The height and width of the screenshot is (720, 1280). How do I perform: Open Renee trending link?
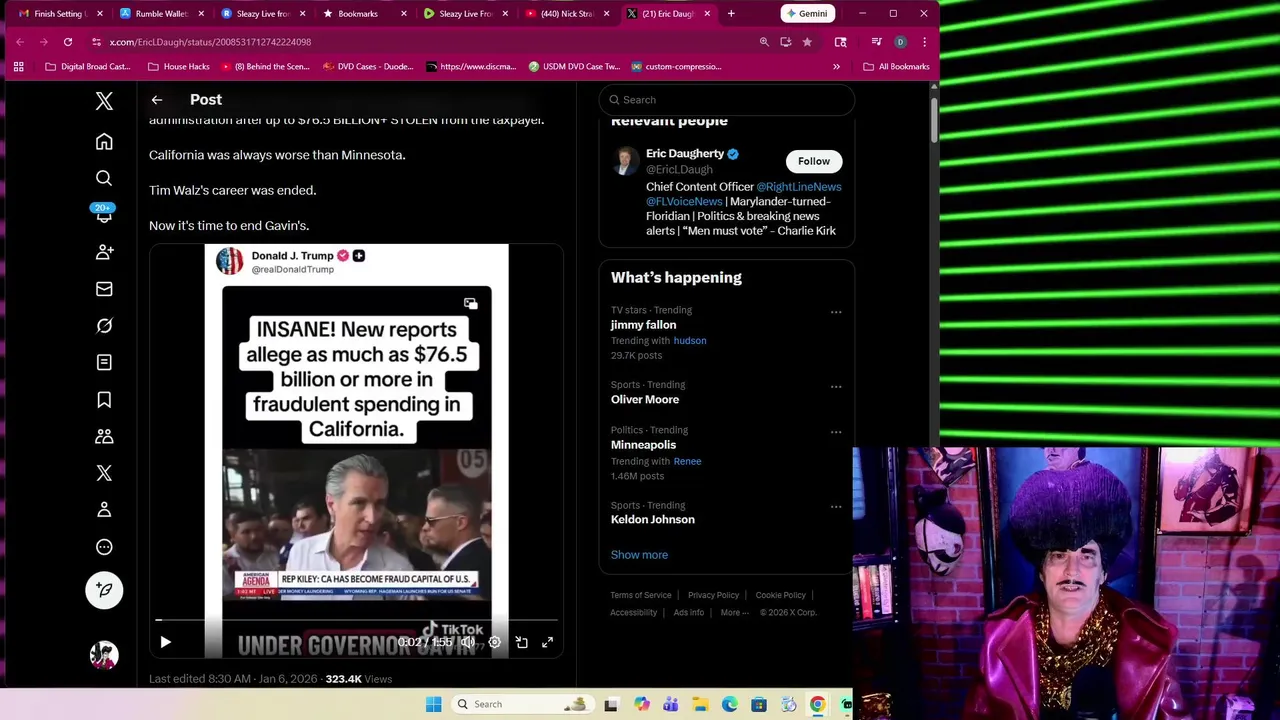687,462
